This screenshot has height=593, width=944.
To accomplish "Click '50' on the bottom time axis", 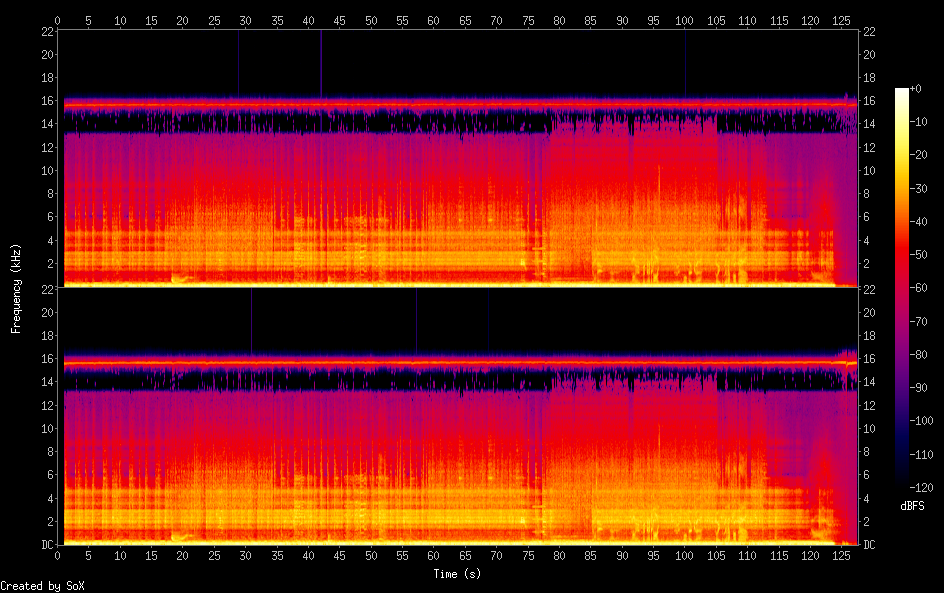I will click(x=371, y=556).
